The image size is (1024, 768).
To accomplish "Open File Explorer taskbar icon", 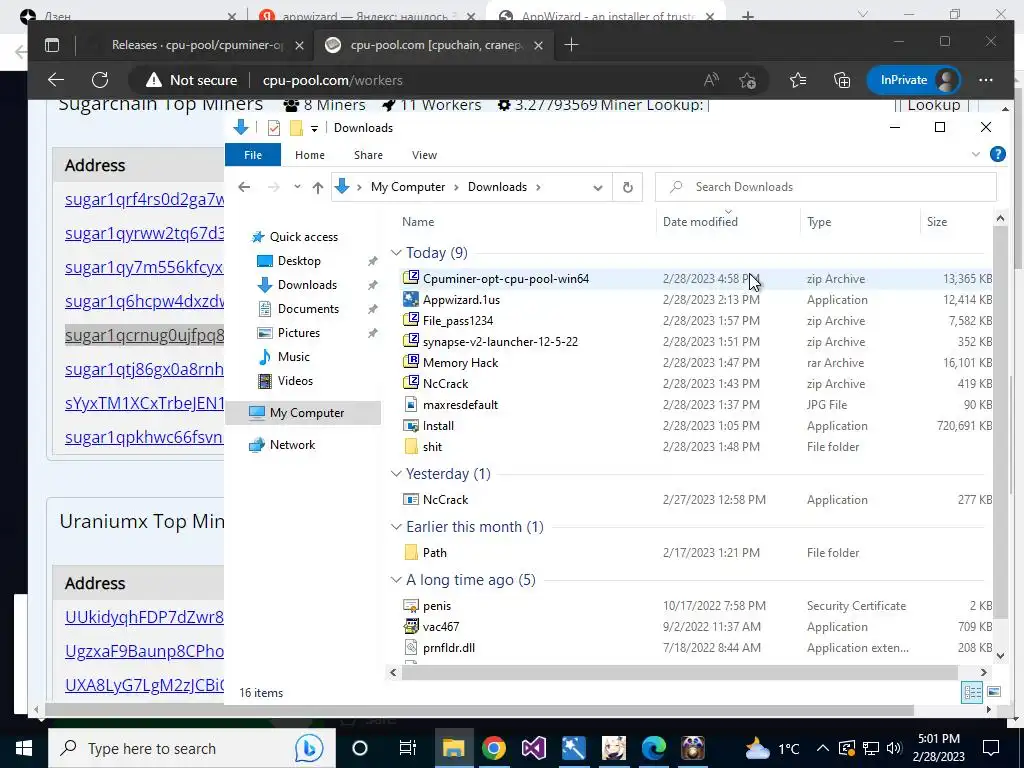I will coord(453,748).
